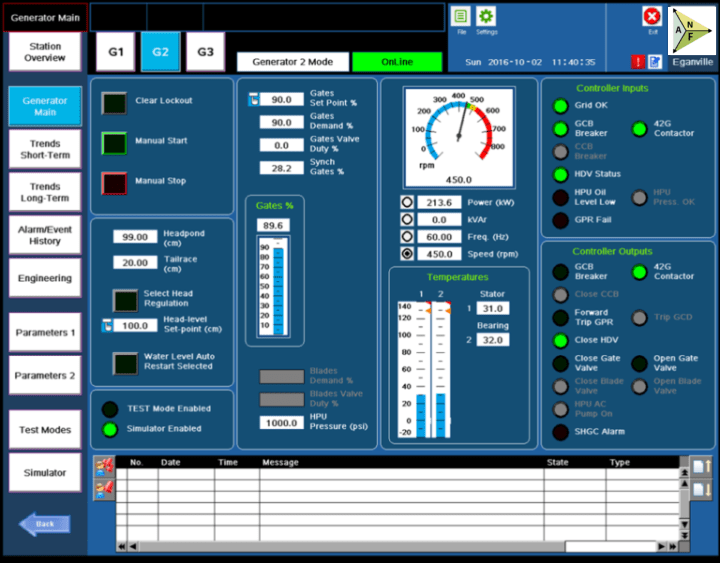
Task: Click the Gates Set Point value field
Action: click(281, 100)
